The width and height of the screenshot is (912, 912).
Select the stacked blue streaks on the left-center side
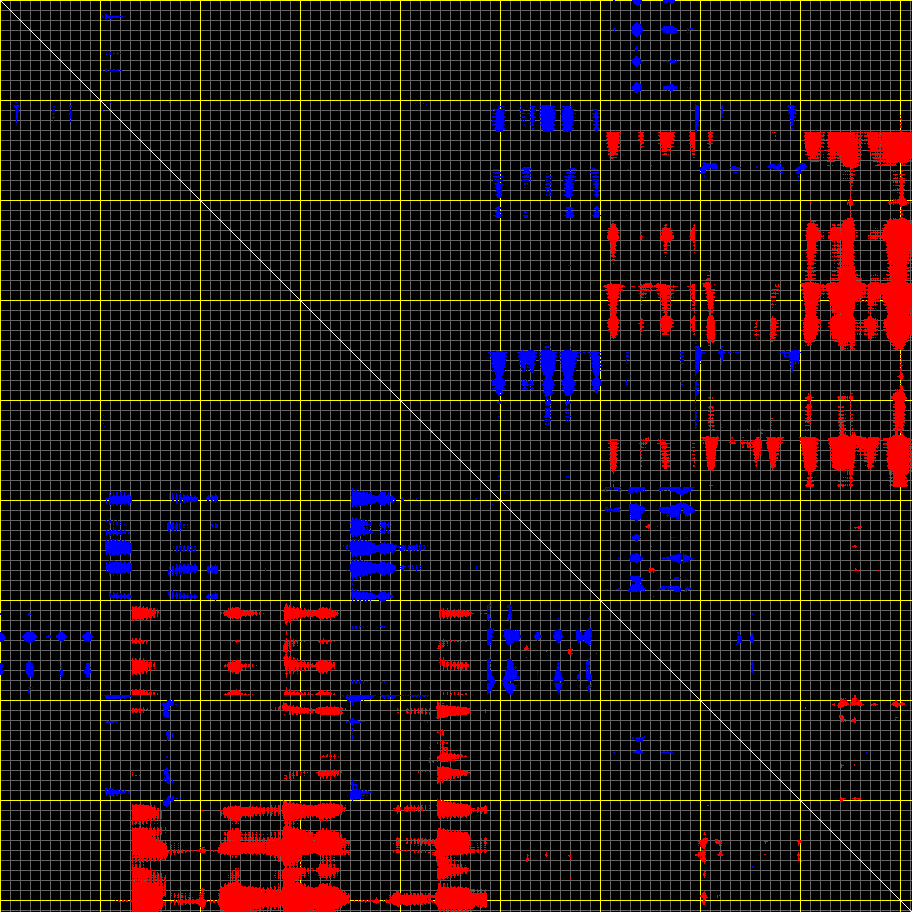pyautogui.click(x=119, y=547)
